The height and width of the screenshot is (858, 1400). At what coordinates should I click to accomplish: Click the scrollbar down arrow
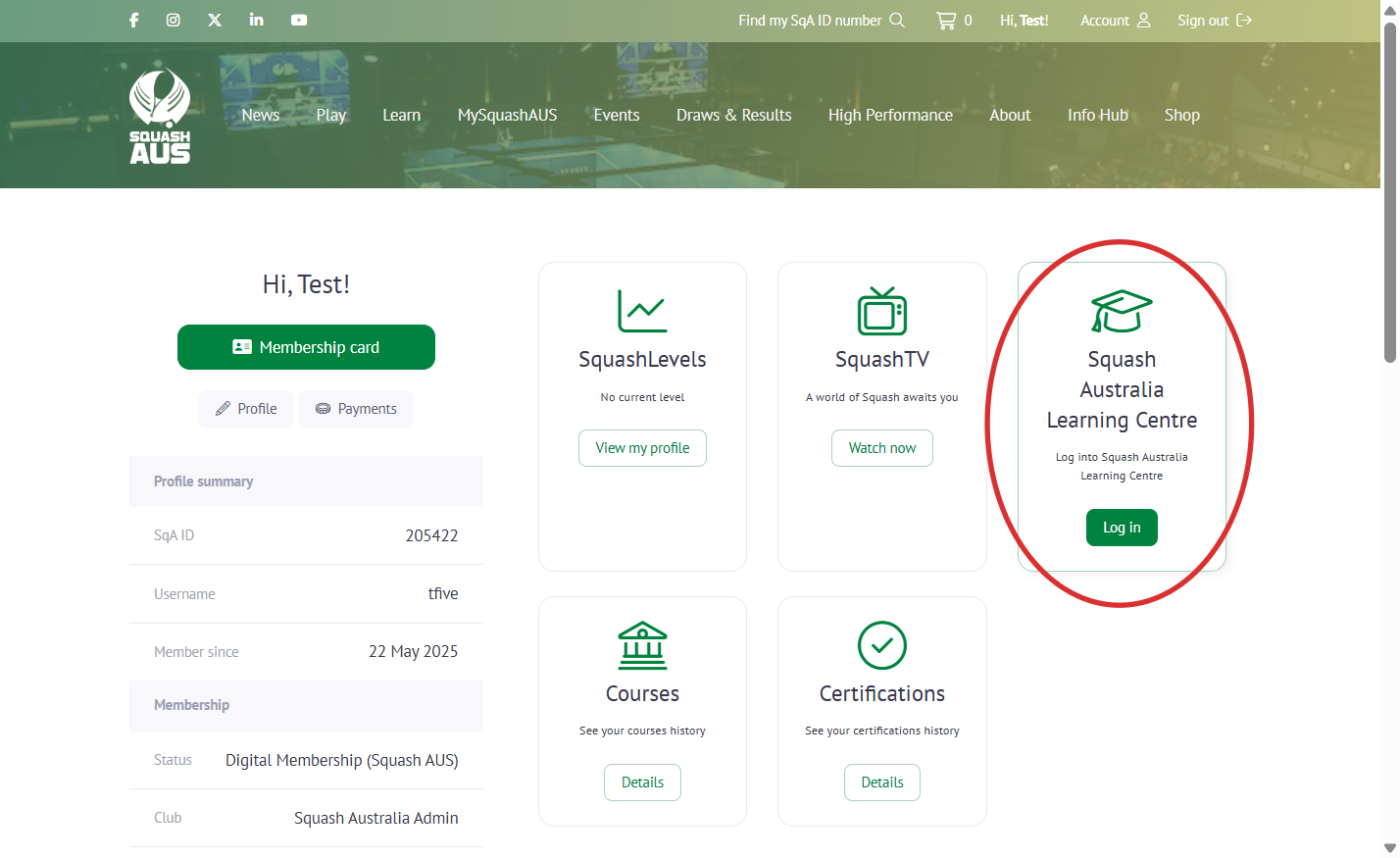(1389, 848)
